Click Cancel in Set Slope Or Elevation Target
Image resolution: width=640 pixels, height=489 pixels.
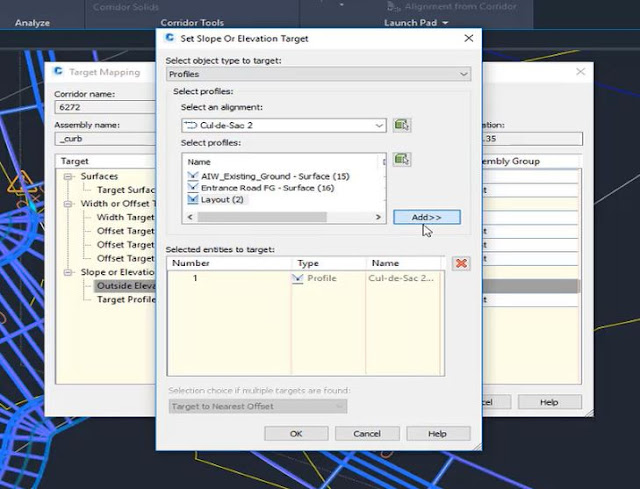(x=367, y=433)
